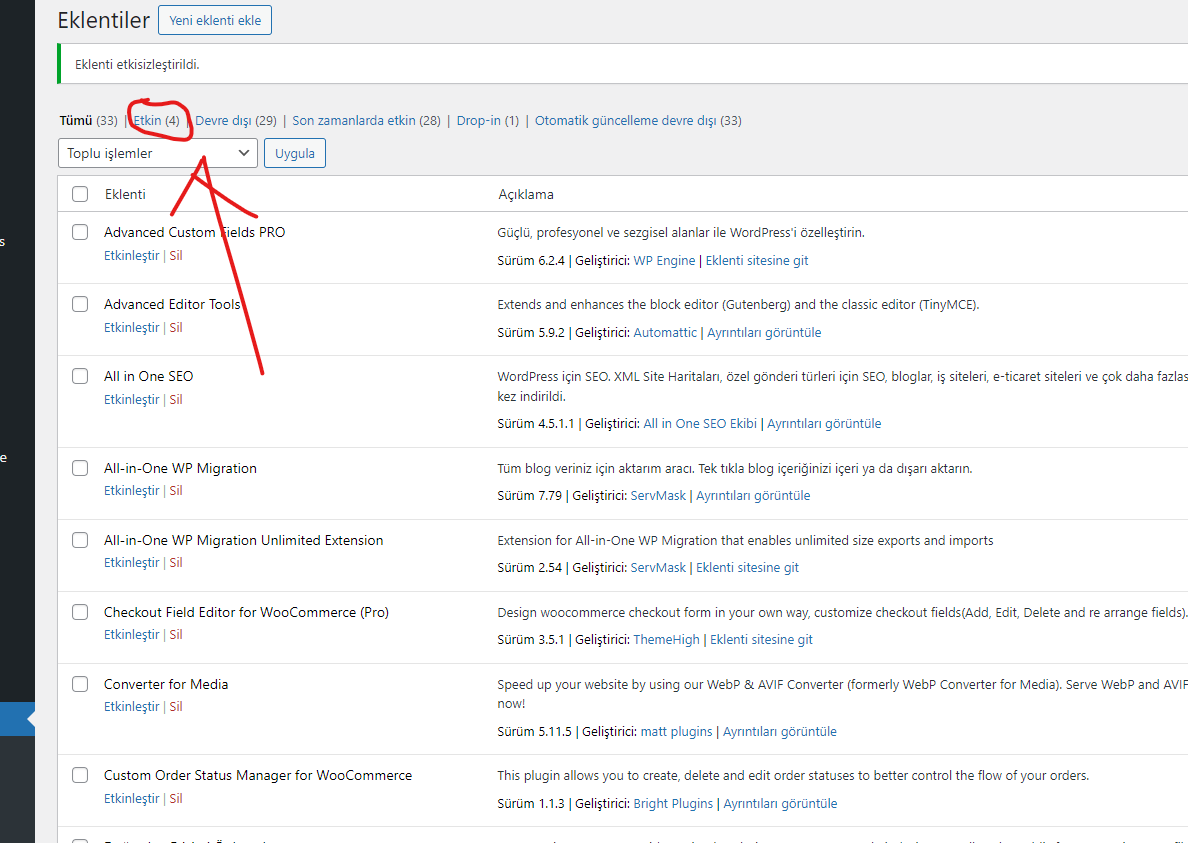The width and height of the screenshot is (1188, 843).
Task: Check All-in-One WP Migration Unlimited Extension box
Action: 80,540
